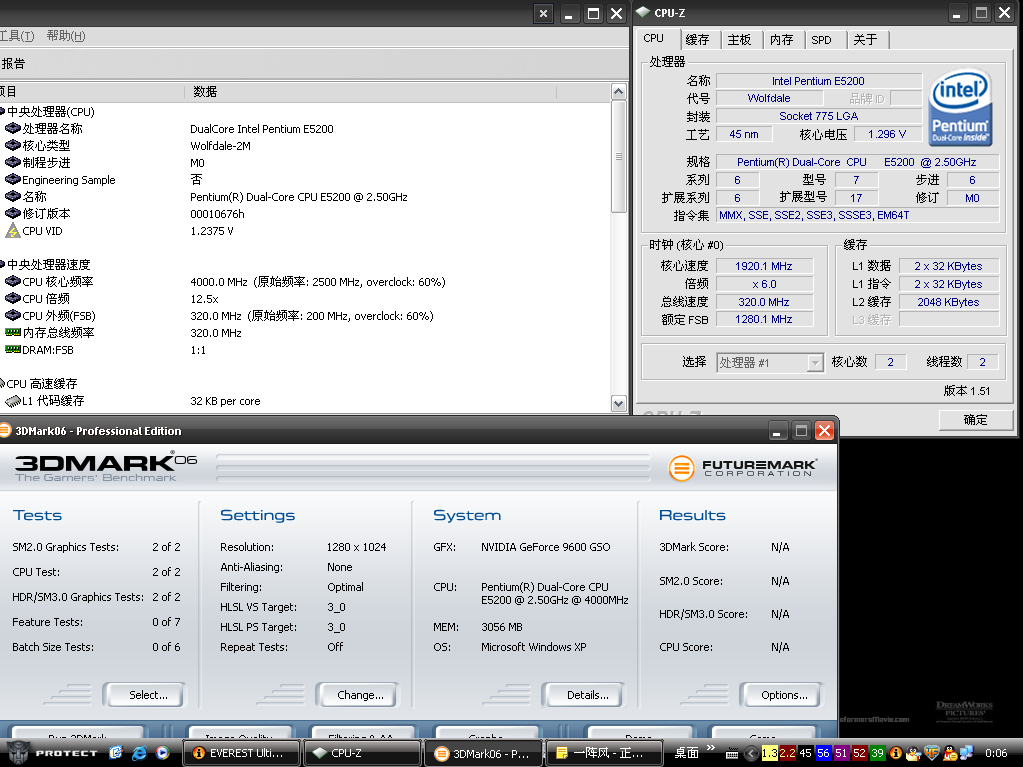
Task: Click the shield security tray icon
Action: tap(931, 753)
